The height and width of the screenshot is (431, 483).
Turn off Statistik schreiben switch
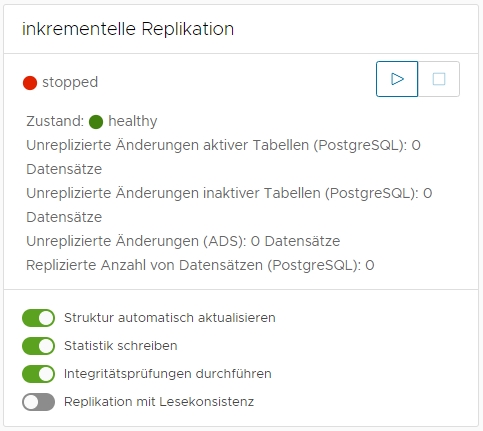pyautogui.click(x=38, y=346)
